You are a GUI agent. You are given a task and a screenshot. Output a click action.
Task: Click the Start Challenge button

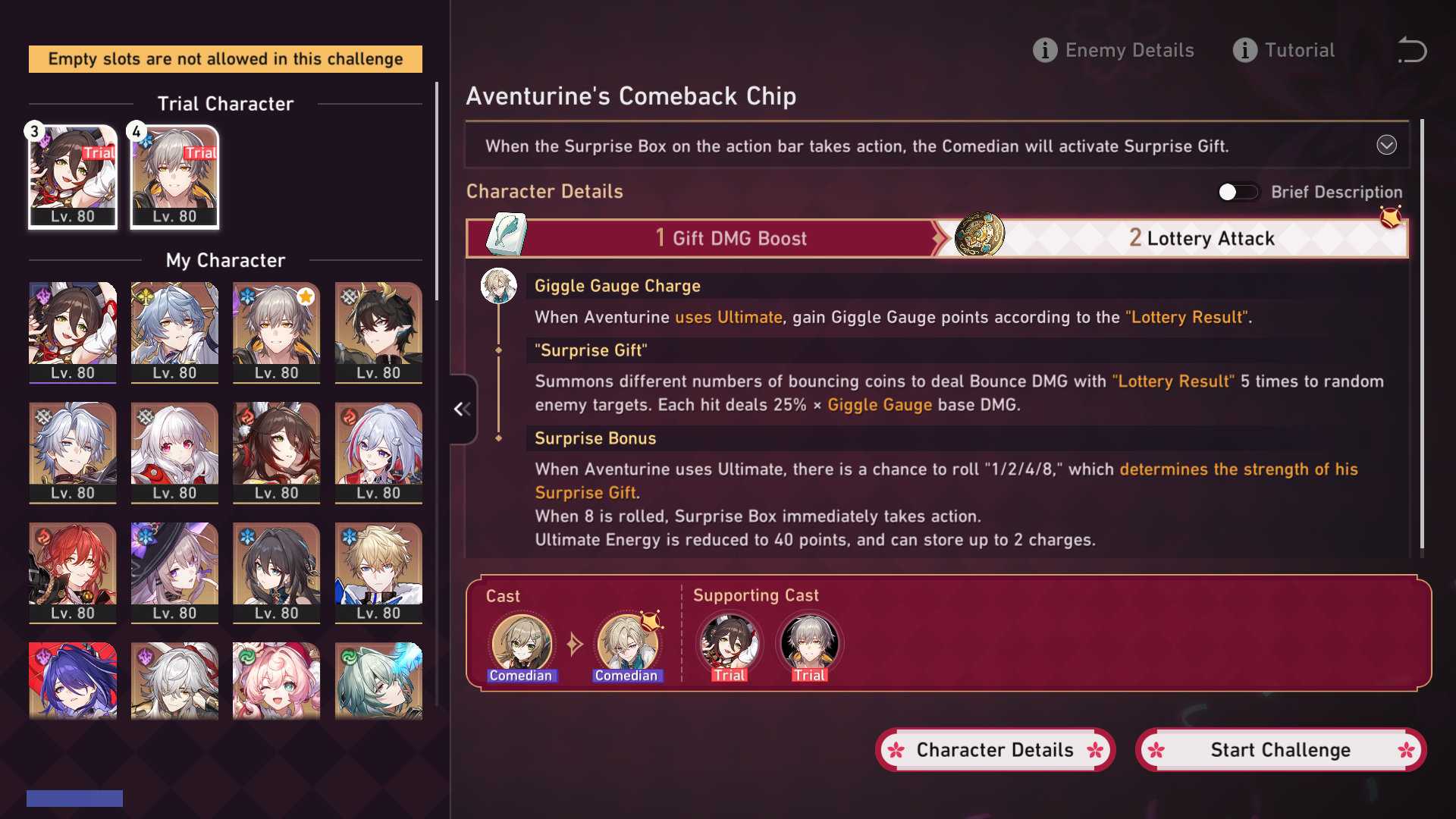(x=1280, y=750)
